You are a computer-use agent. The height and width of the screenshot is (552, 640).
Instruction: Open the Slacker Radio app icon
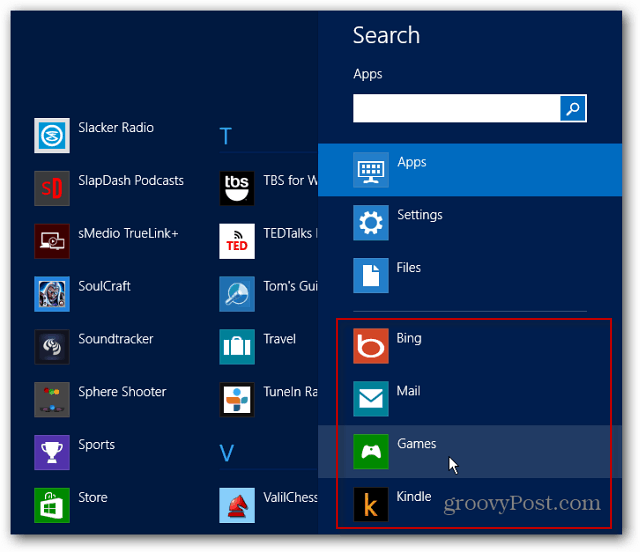pos(52,136)
